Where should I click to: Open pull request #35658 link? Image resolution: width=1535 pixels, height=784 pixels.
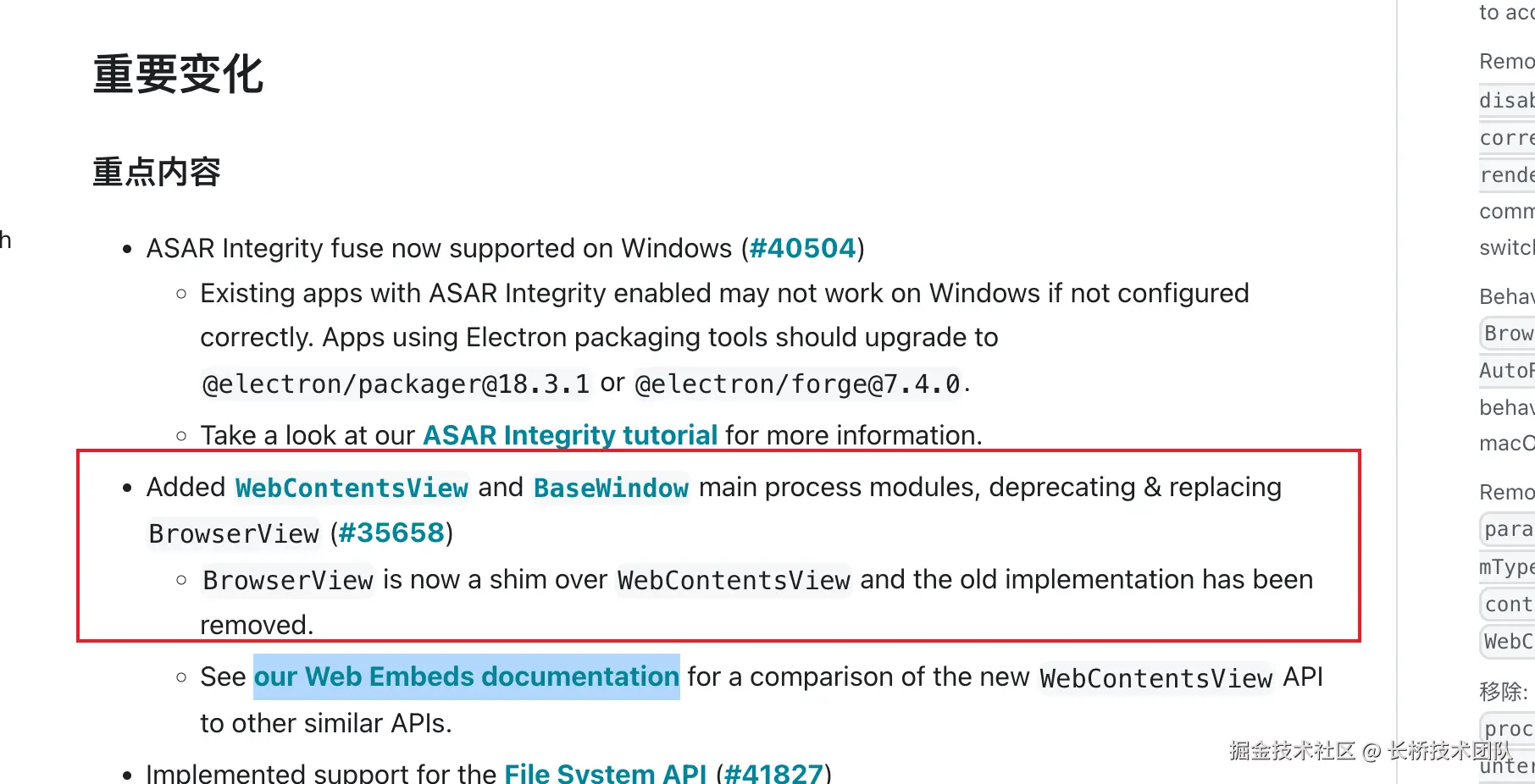pos(391,533)
